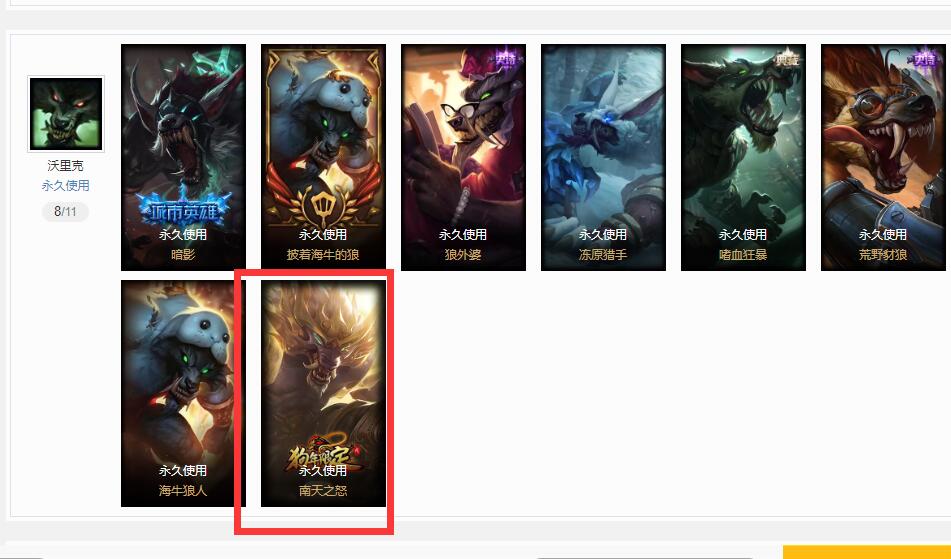Click the 史诗 badge on 狼外婆 skin
Viewport: 951px width, 559px height.
(x=505, y=59)
